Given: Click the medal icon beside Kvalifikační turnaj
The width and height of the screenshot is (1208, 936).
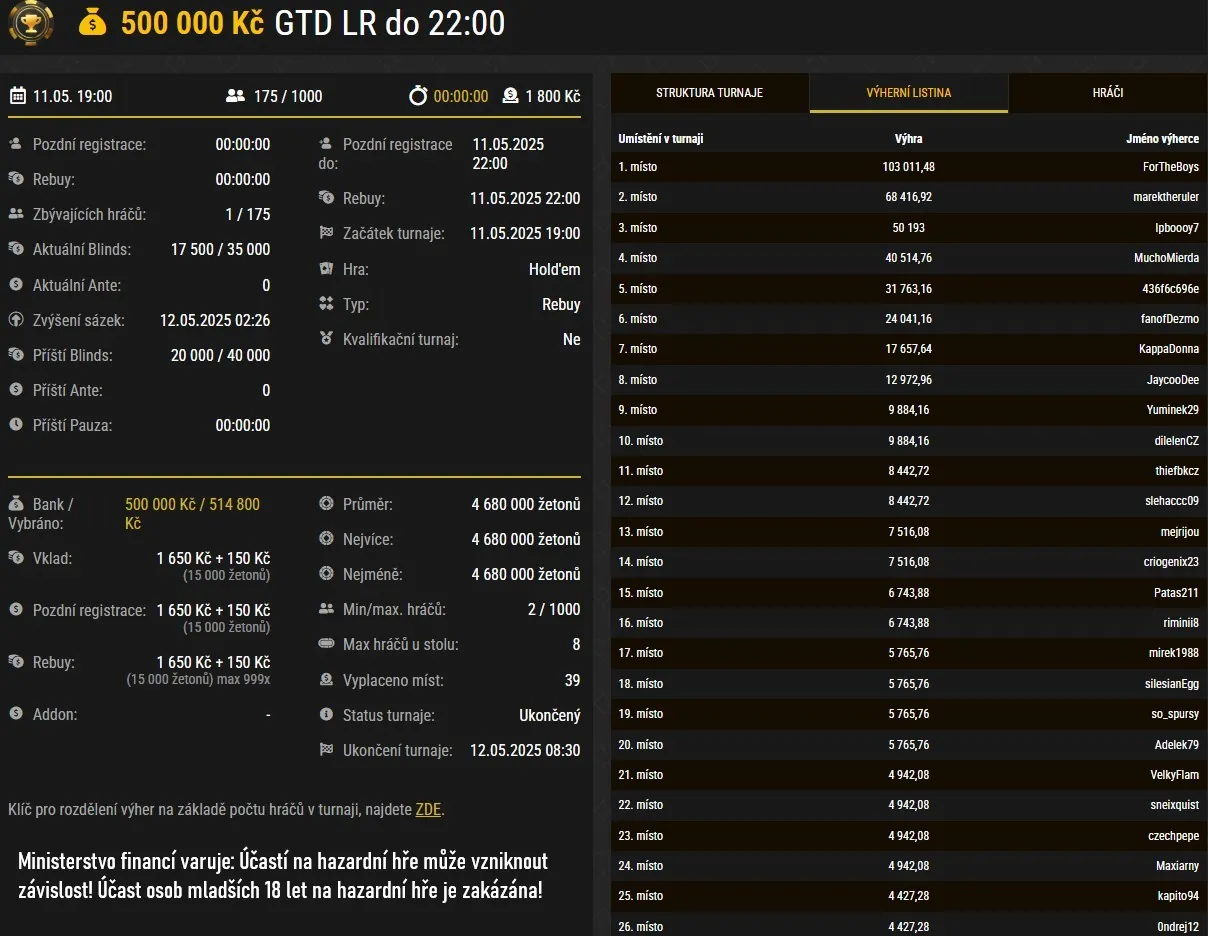Looking at the screenshot, I should pos(324,339).
